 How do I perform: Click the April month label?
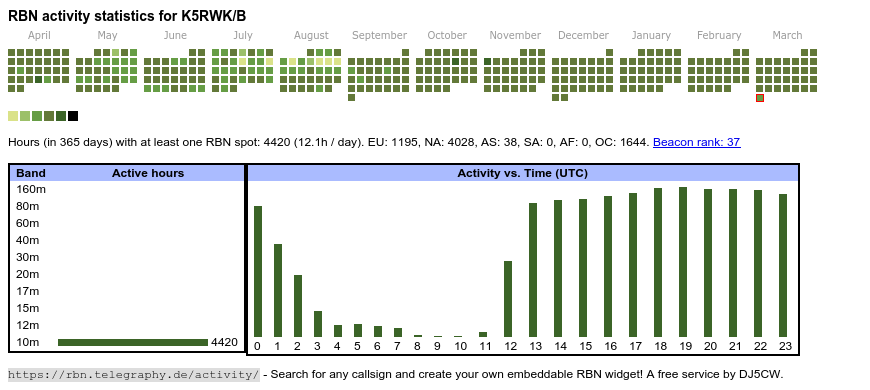39,36
